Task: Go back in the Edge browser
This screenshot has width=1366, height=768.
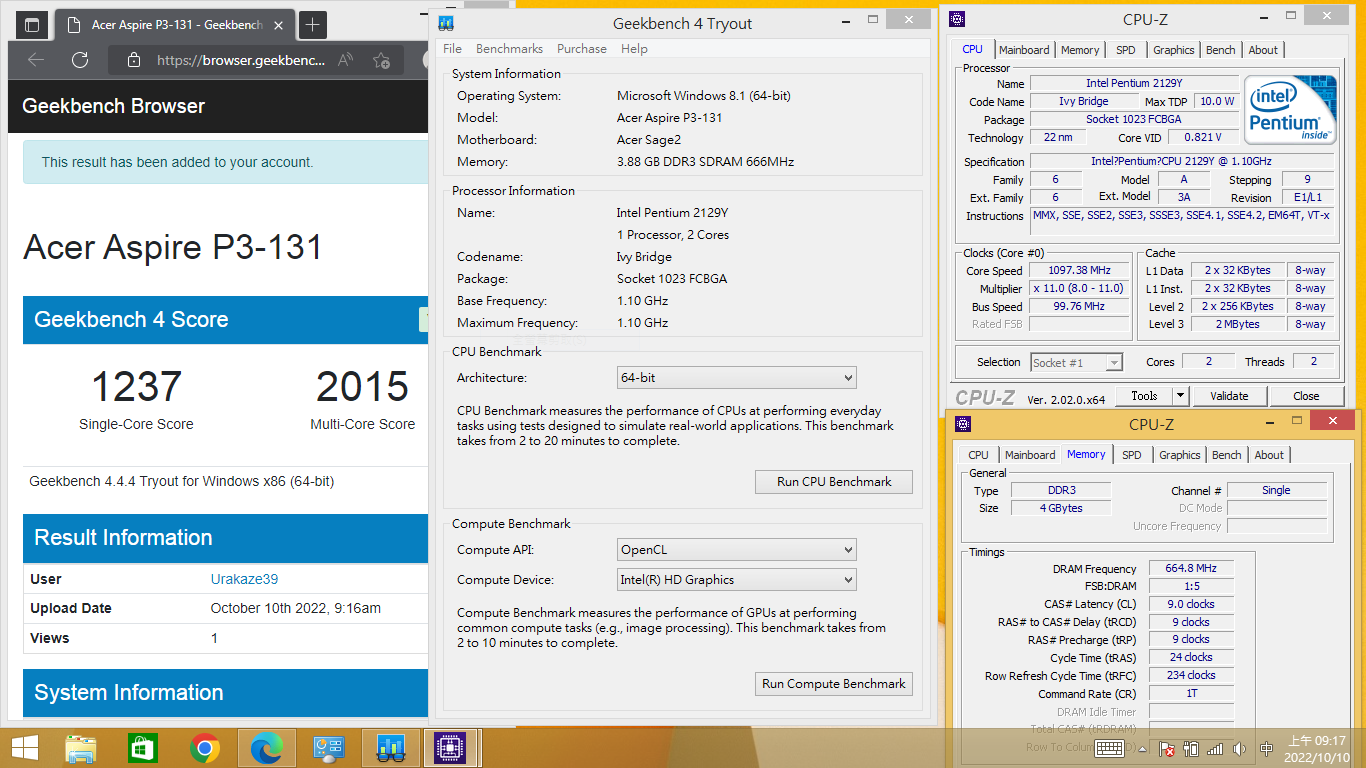Action: point(36,60)
